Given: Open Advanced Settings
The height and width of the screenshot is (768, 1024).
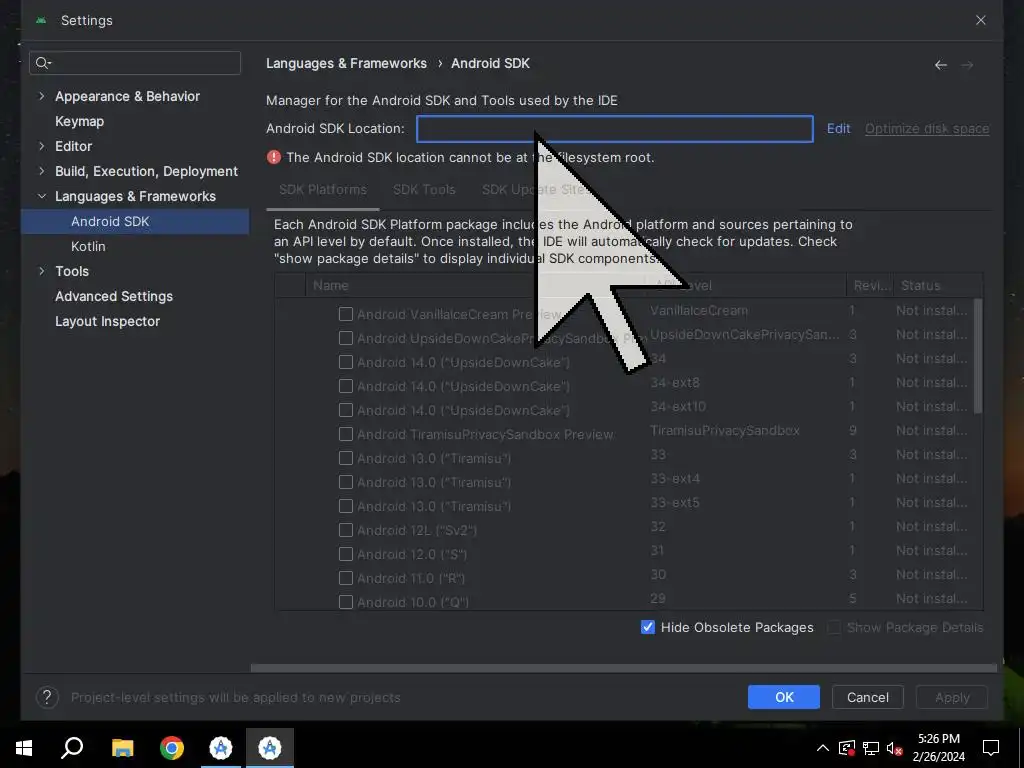Looking at the screenshot, I should (x=114, y=296).
